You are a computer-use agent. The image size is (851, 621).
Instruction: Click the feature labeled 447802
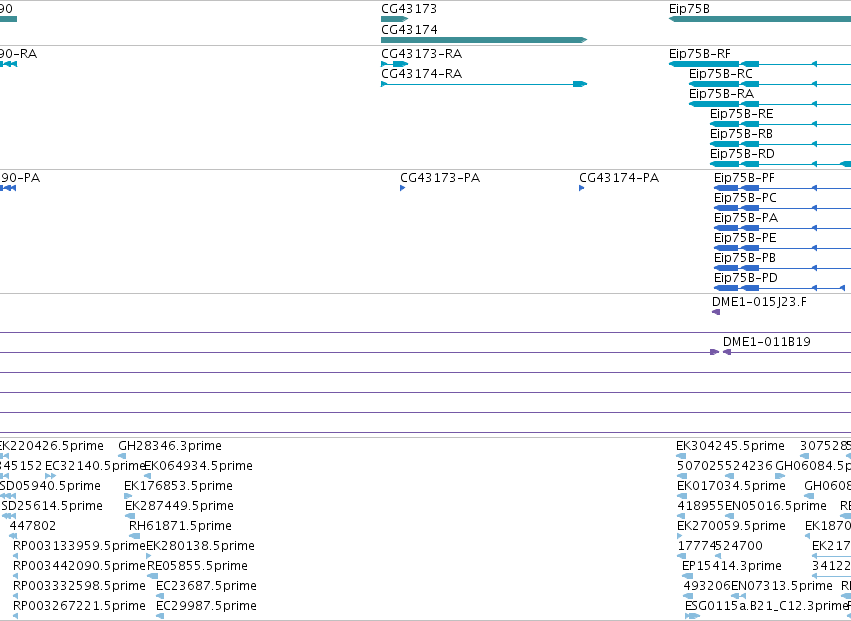[x=33, y=525]
